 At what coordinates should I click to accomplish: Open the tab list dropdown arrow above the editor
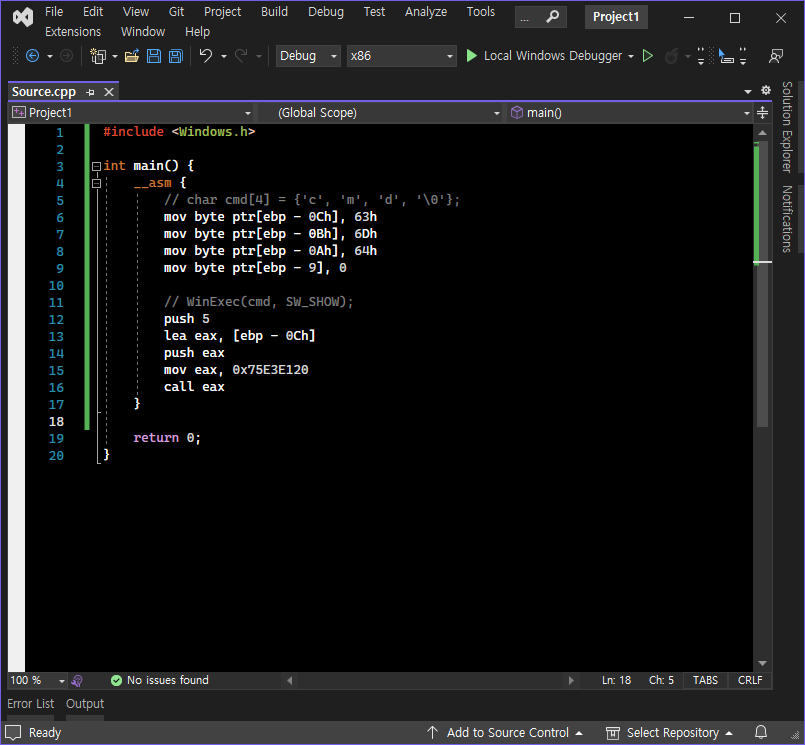click(748, 91)
